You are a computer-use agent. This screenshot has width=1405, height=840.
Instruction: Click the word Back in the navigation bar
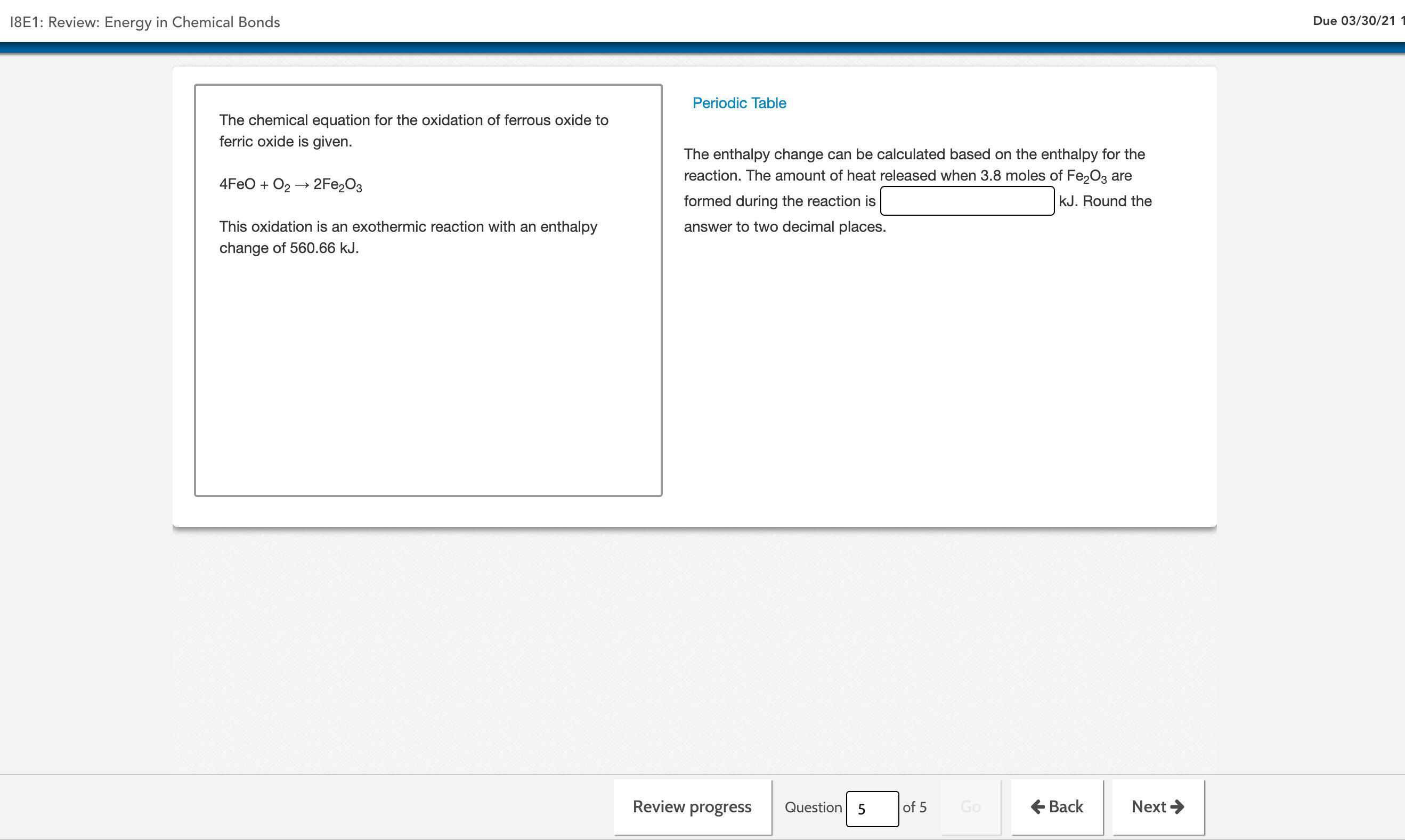(x=1066, y=806)
